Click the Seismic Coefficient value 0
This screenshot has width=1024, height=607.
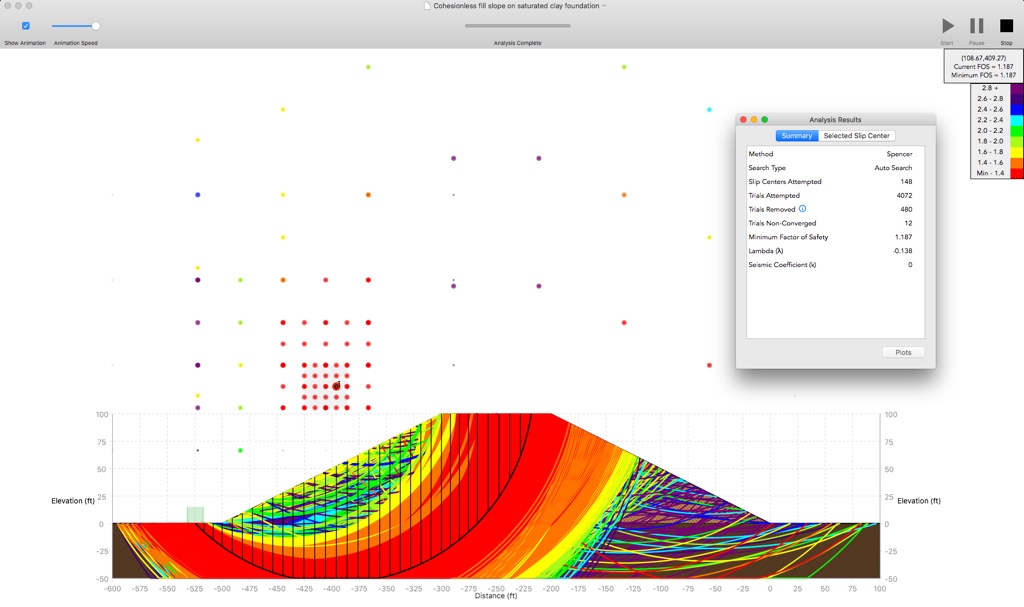pyautogui.click(x=910, y=265)
